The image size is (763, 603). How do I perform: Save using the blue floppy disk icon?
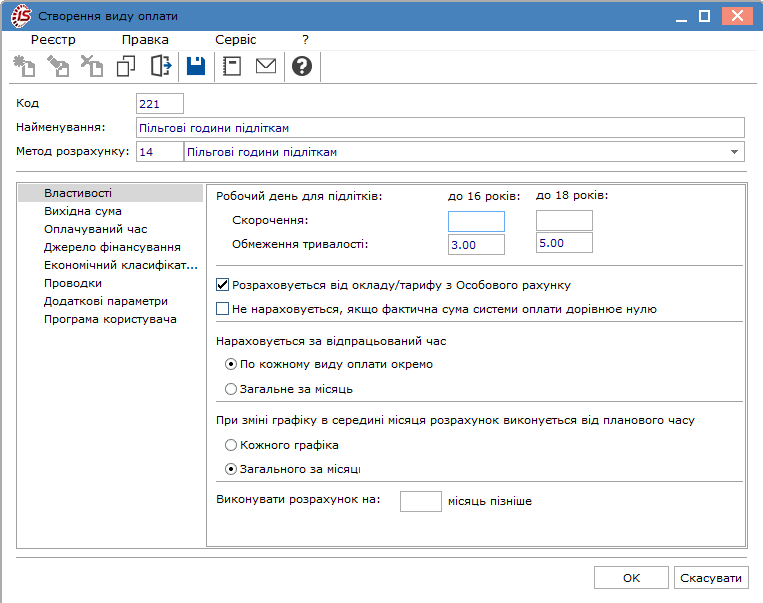point(196,66)
